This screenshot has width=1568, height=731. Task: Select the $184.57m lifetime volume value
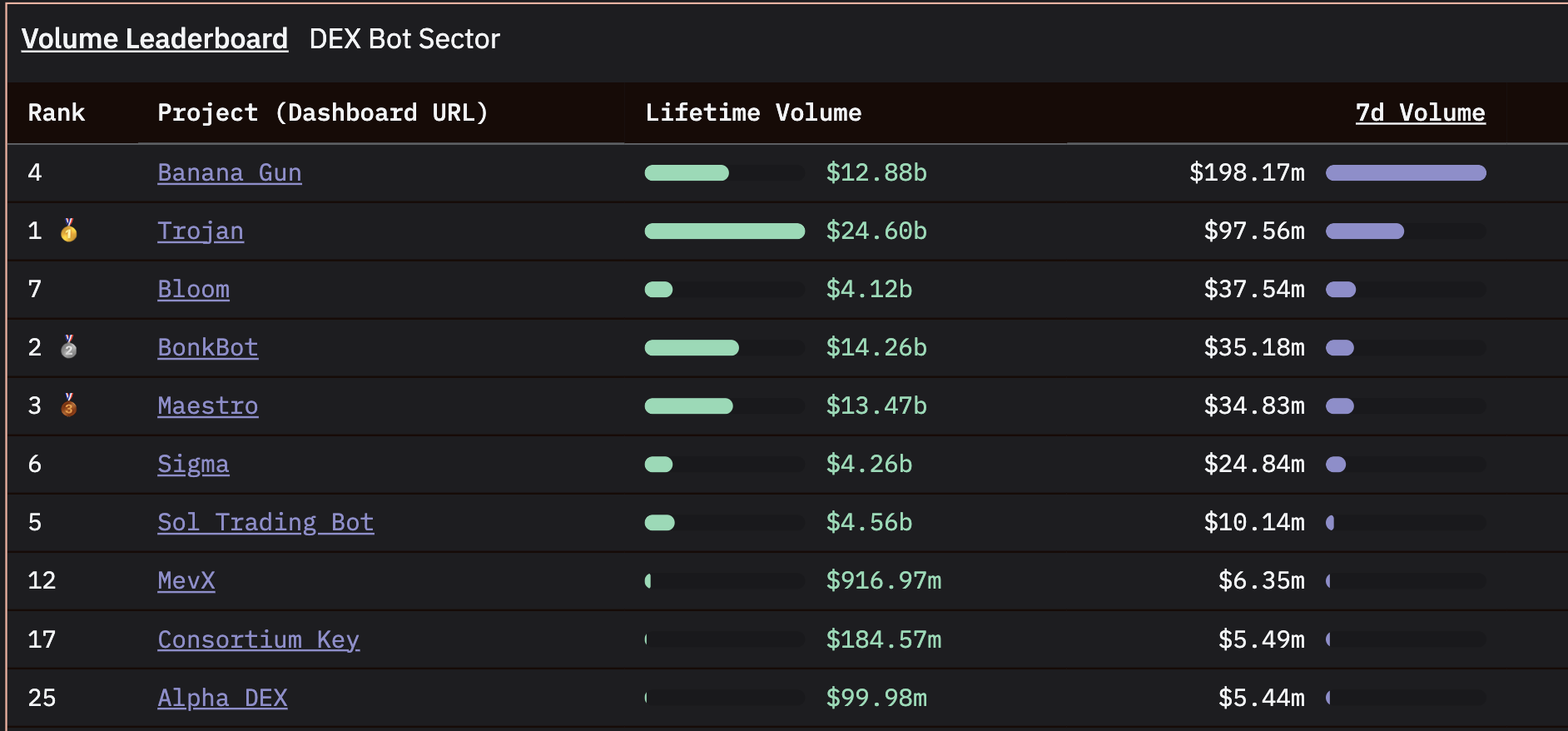pyautogui.click(x=884, y=639)
